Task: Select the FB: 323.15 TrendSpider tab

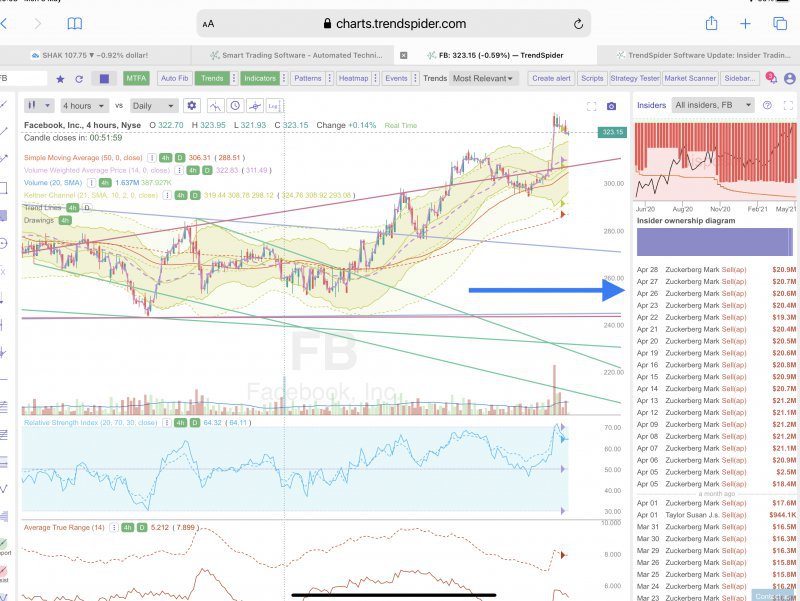Action: point(495,55)
